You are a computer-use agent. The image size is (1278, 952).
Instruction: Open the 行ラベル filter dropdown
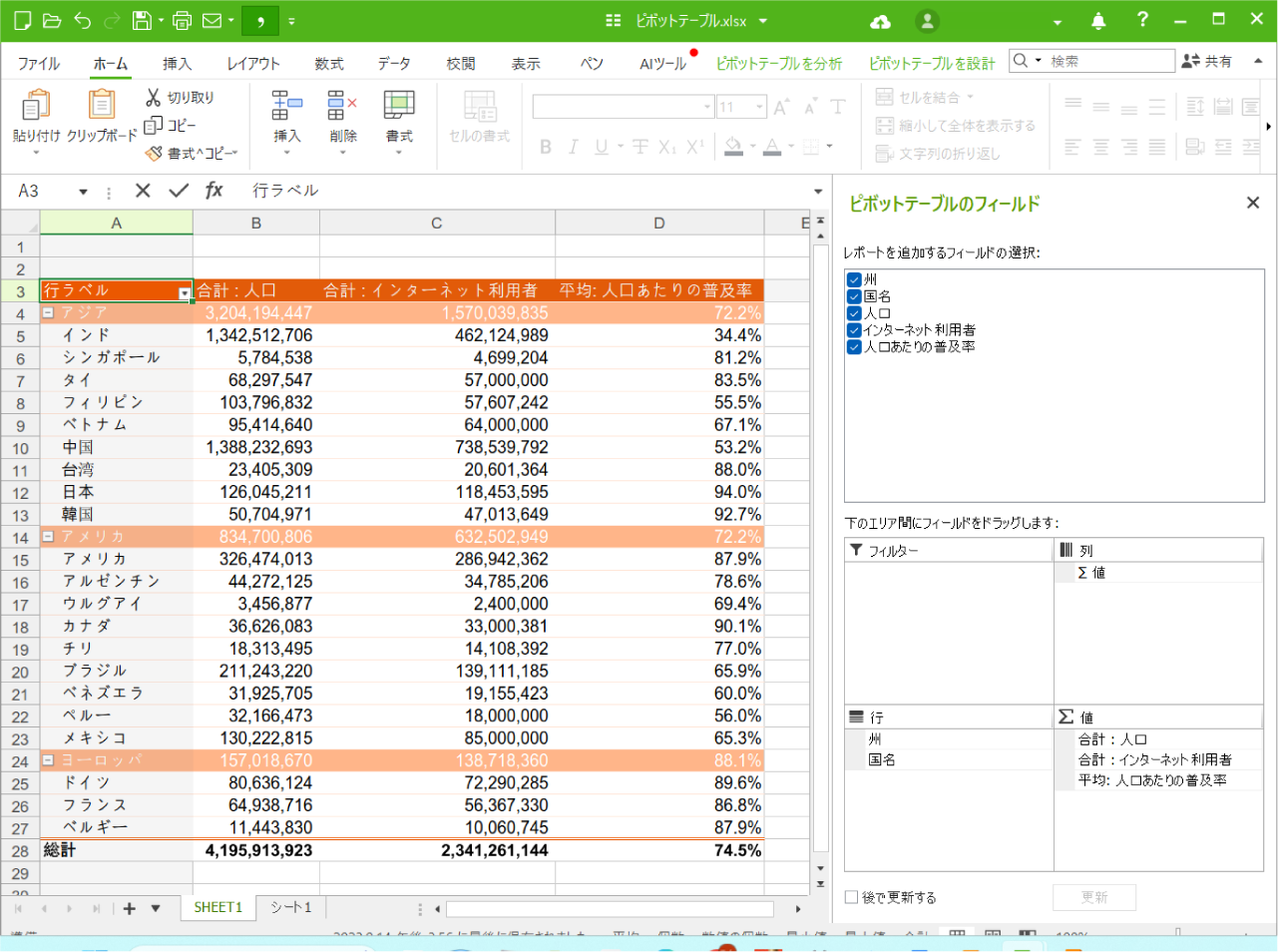pyautogui.click(x=184, y=292)
